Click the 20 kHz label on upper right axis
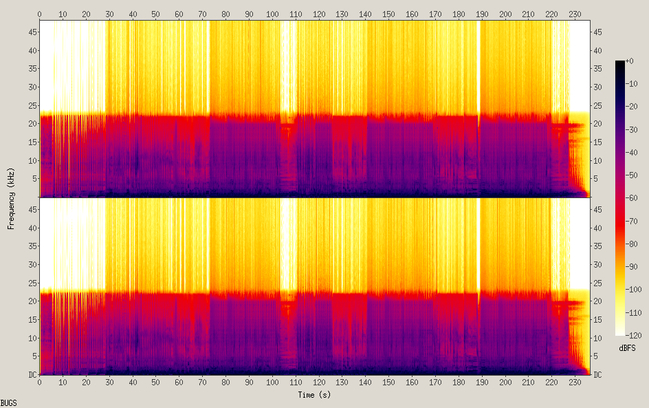This screenshot has width=649, height=408. tap(598, 123)
